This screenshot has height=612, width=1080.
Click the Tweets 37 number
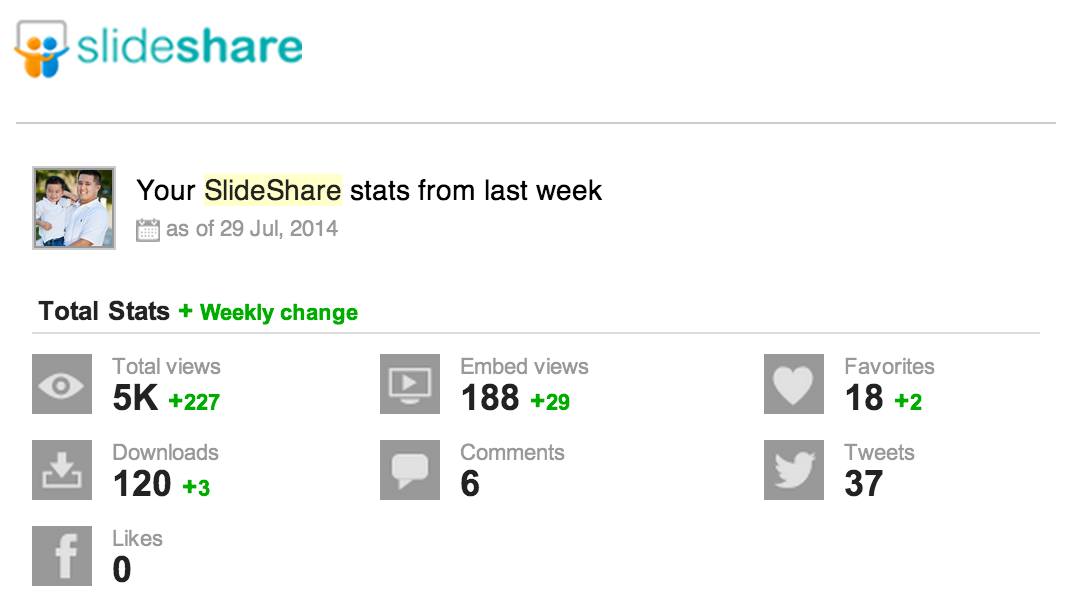point(864,485)
